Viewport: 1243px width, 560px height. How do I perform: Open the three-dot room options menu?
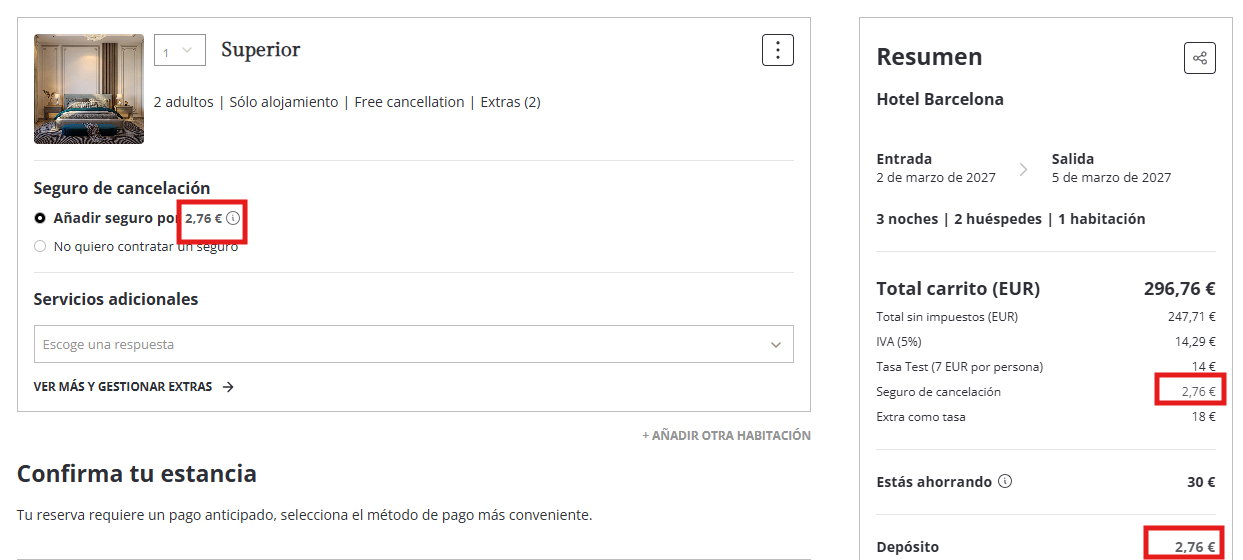(778, 50)
